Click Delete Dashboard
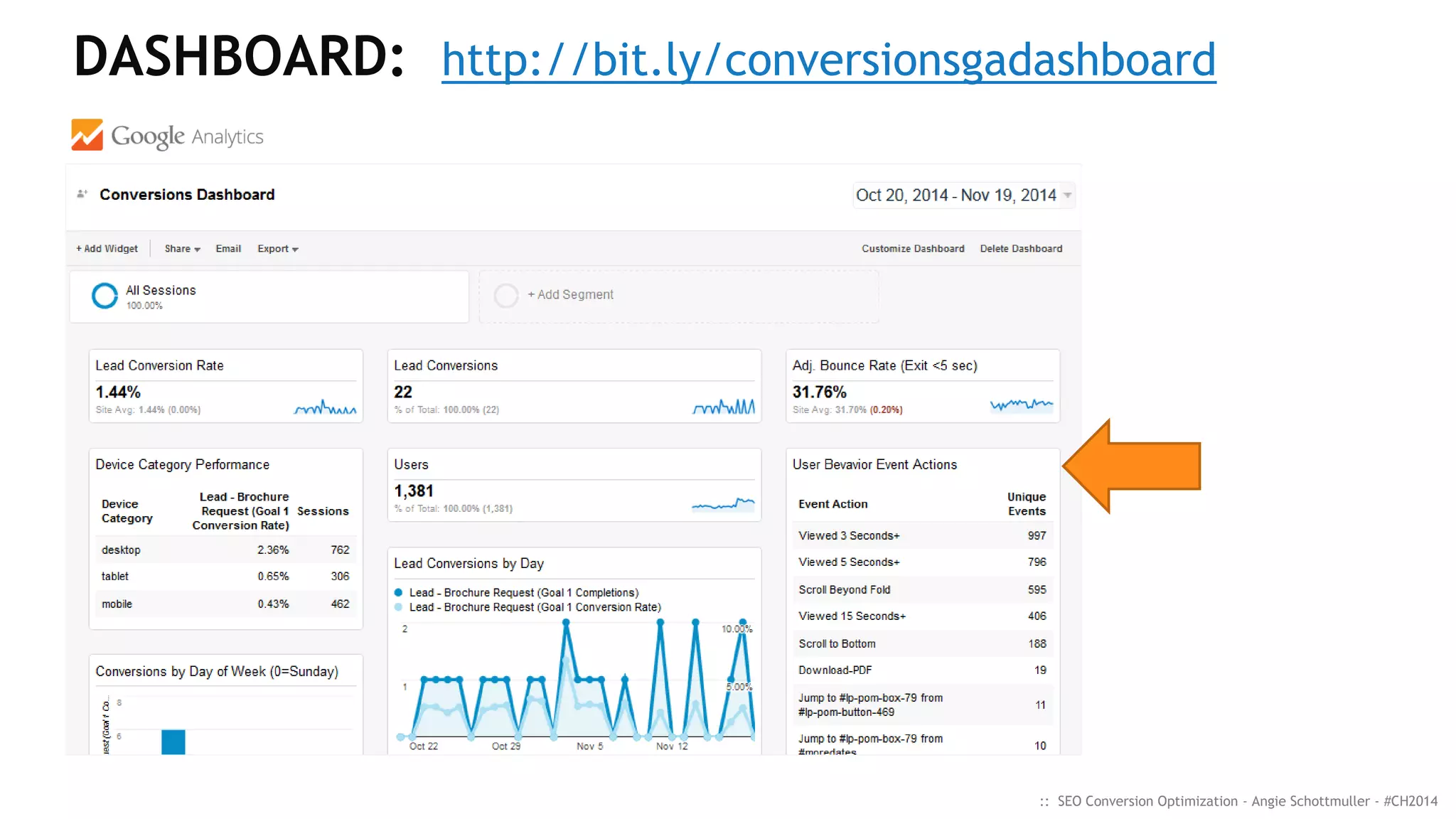 click(x=1021, y=249)
